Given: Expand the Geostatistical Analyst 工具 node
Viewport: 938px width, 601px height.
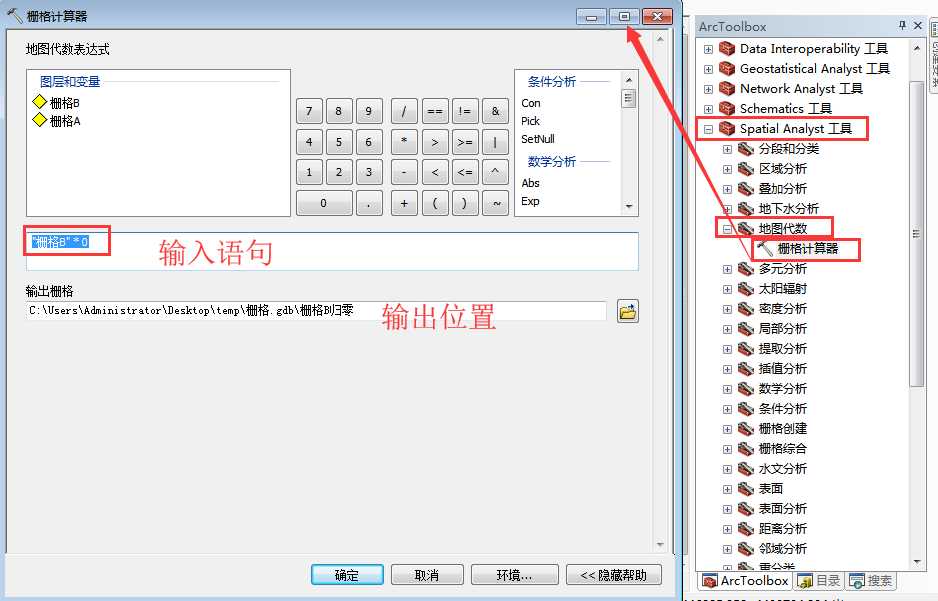Looking at the screenshot, I should 708,69.
